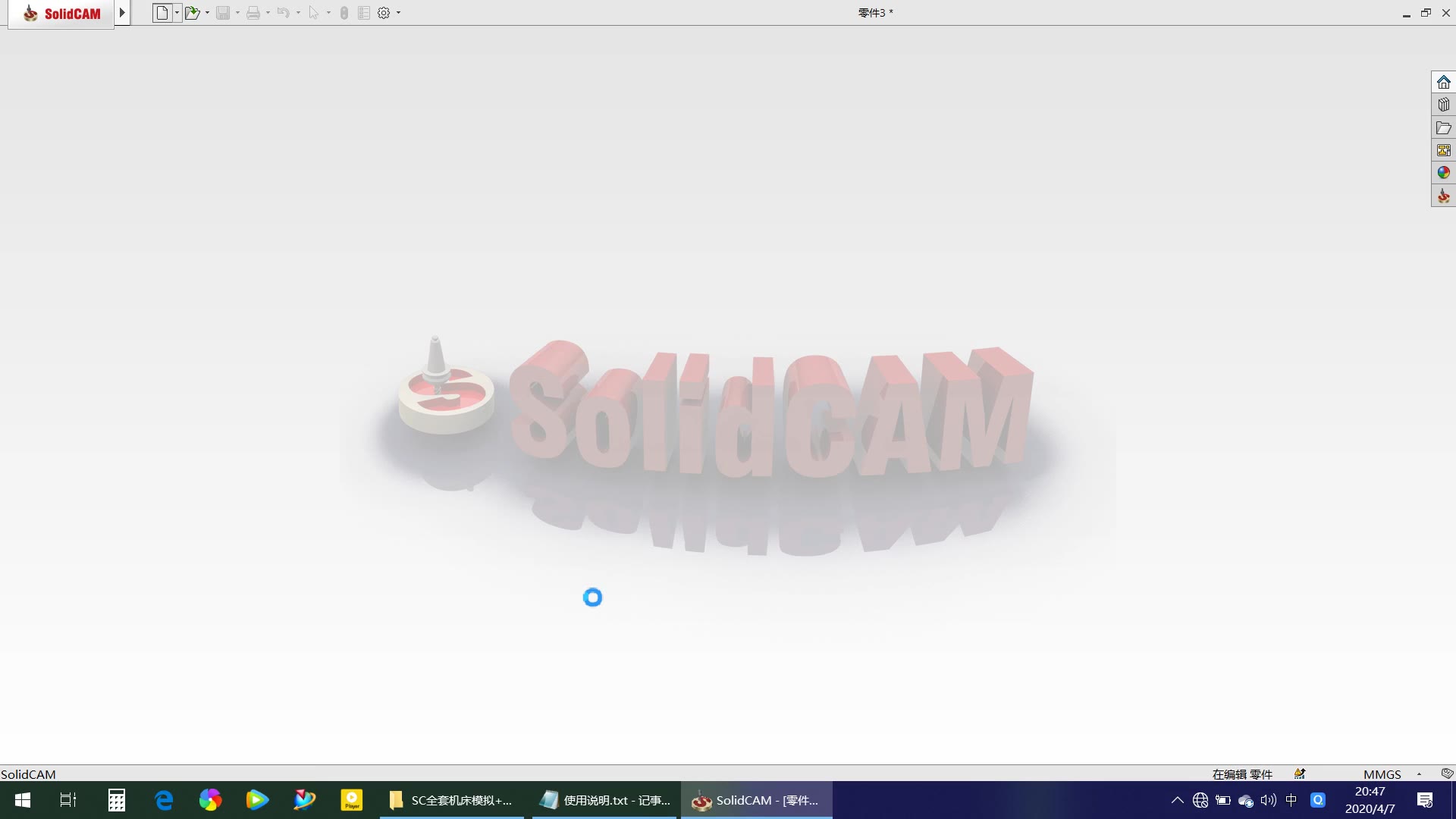Image resolution: width=1456 pixels, height=819 pixels.
Task: Expand the Open file dropdown arrow
Action: point(207,13)
